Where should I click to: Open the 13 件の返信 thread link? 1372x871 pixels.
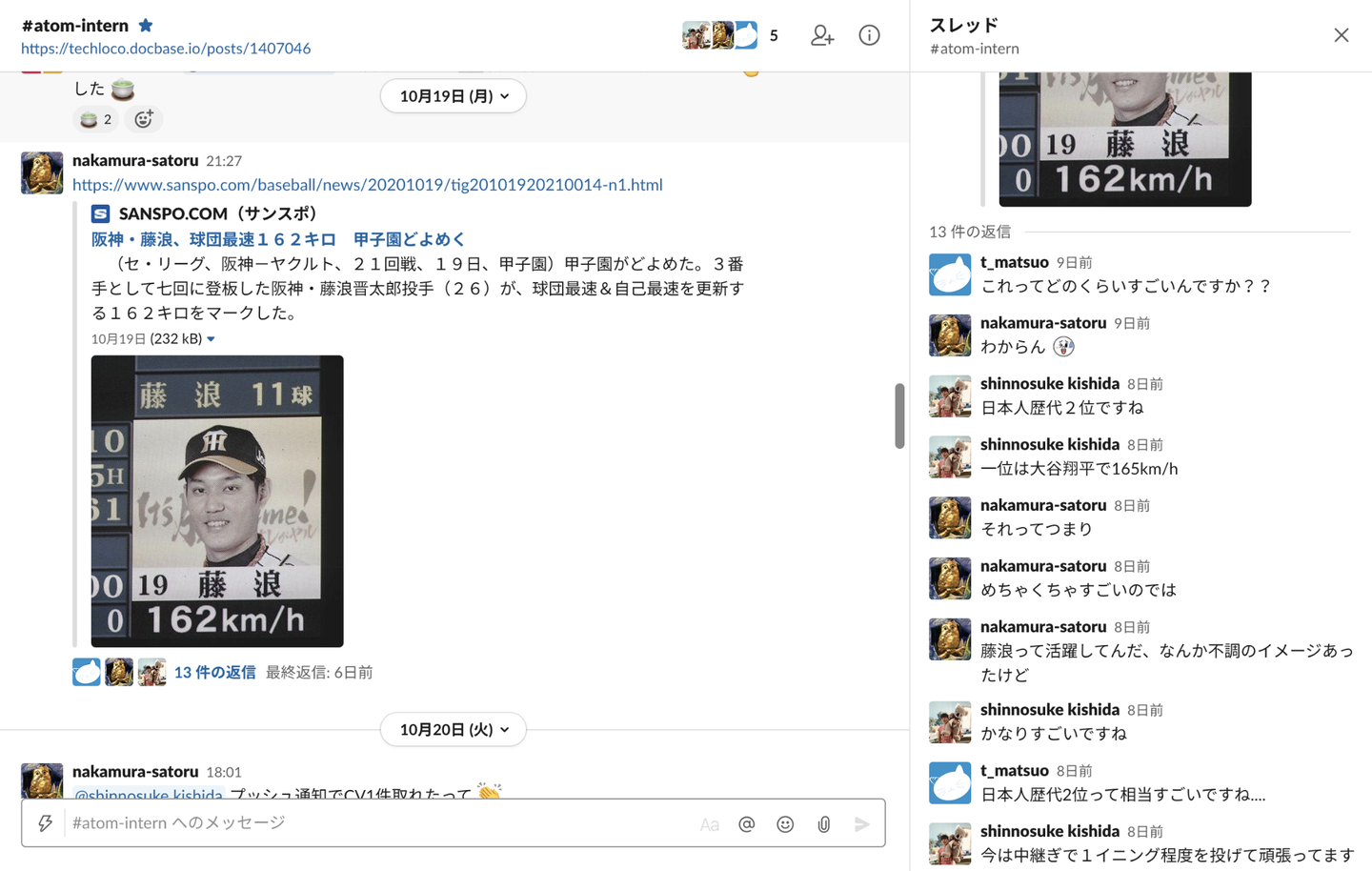coord(214,673)
